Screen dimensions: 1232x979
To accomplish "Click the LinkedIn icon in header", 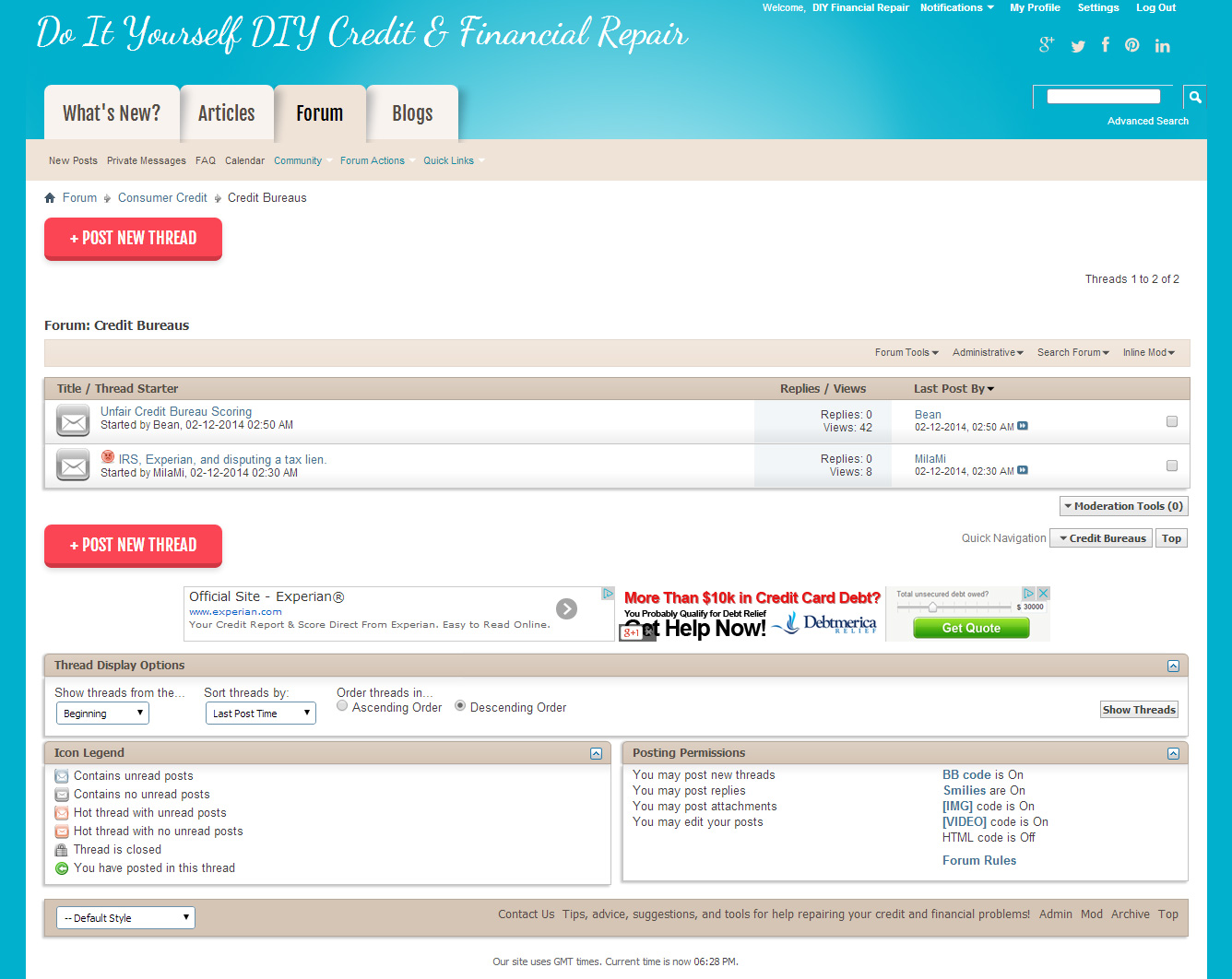I will [x=1162, y=46].
